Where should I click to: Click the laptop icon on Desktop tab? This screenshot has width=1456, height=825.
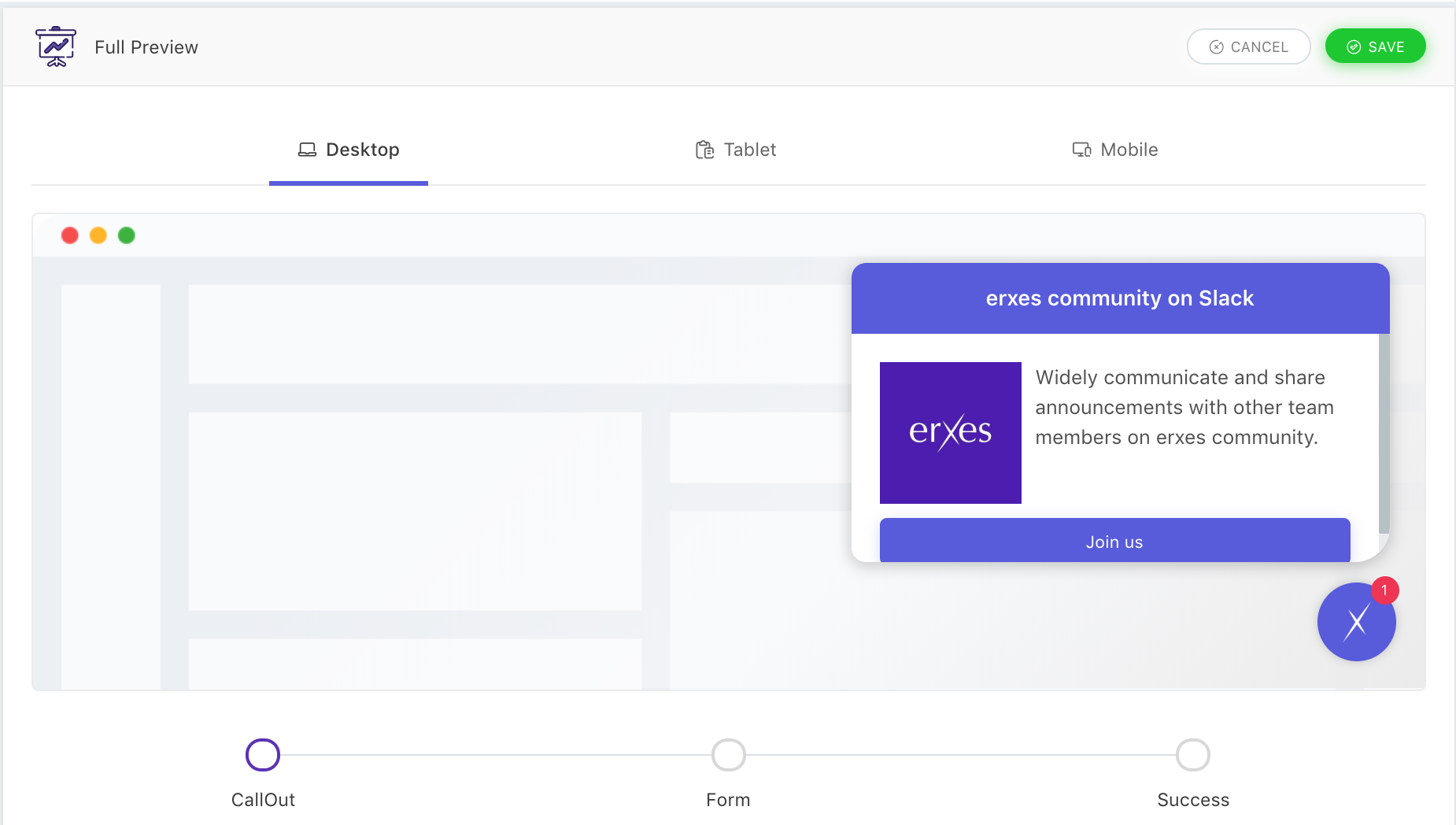coord(307,150)
